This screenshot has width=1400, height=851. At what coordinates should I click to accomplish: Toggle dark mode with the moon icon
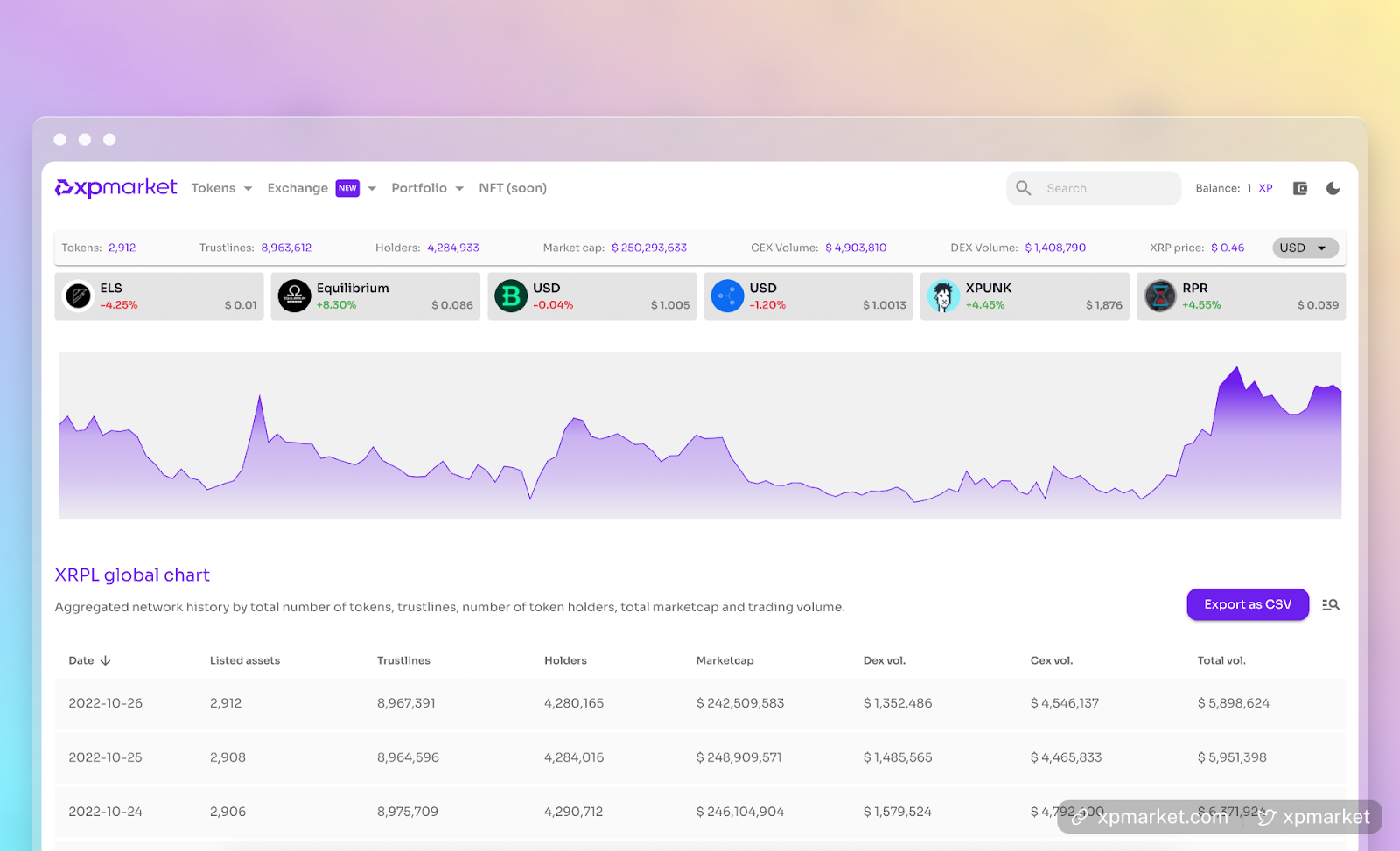1333,187
